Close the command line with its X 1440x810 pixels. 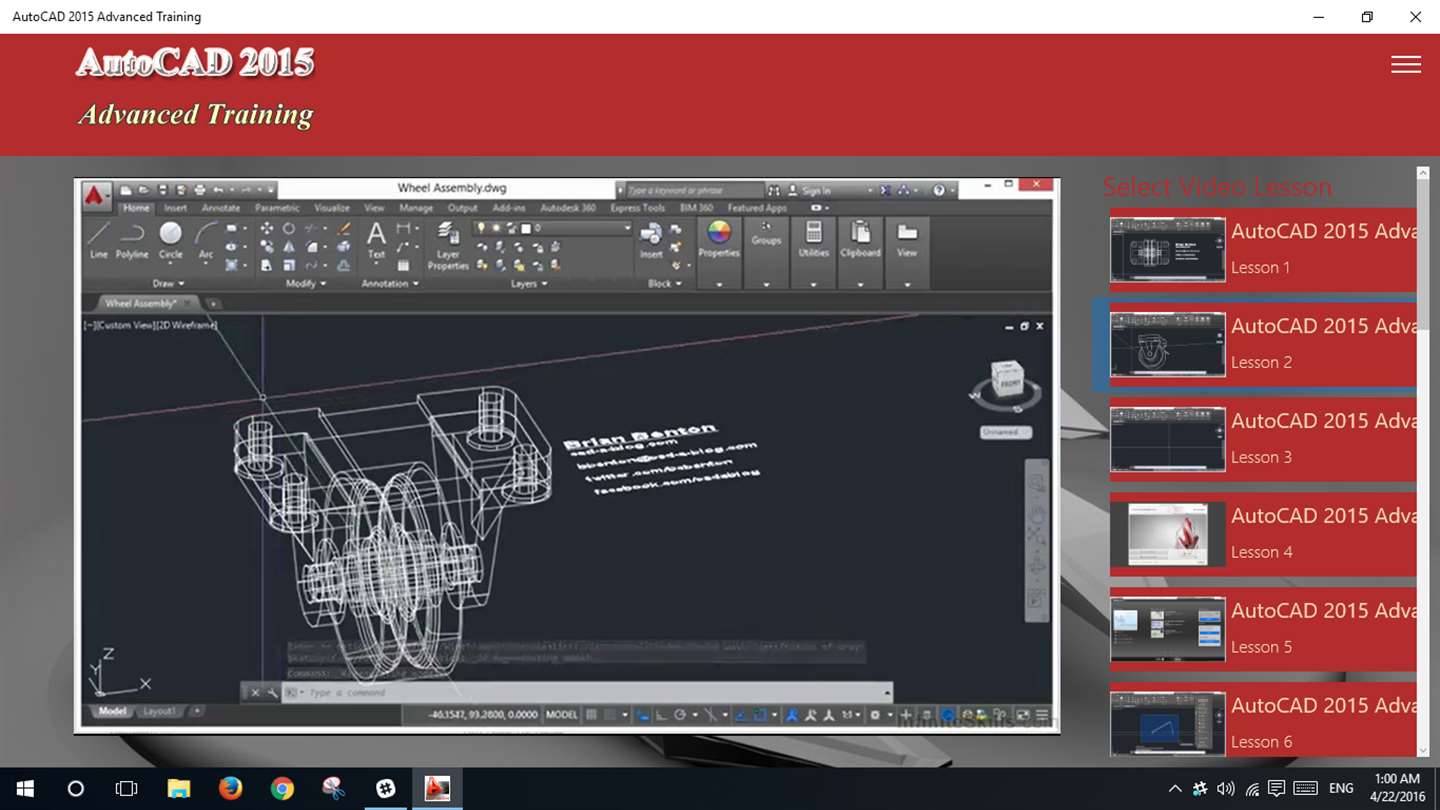tap(255, 692)
